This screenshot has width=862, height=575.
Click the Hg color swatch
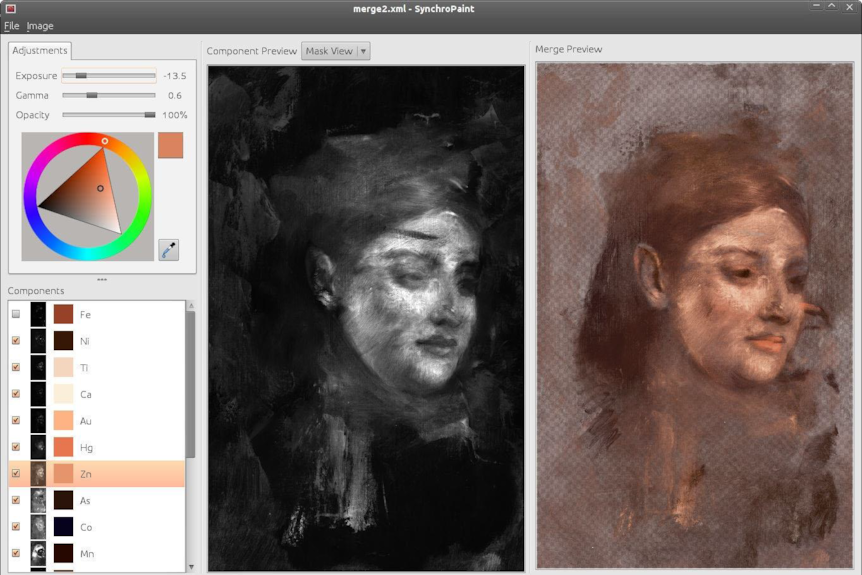[63, 447]
